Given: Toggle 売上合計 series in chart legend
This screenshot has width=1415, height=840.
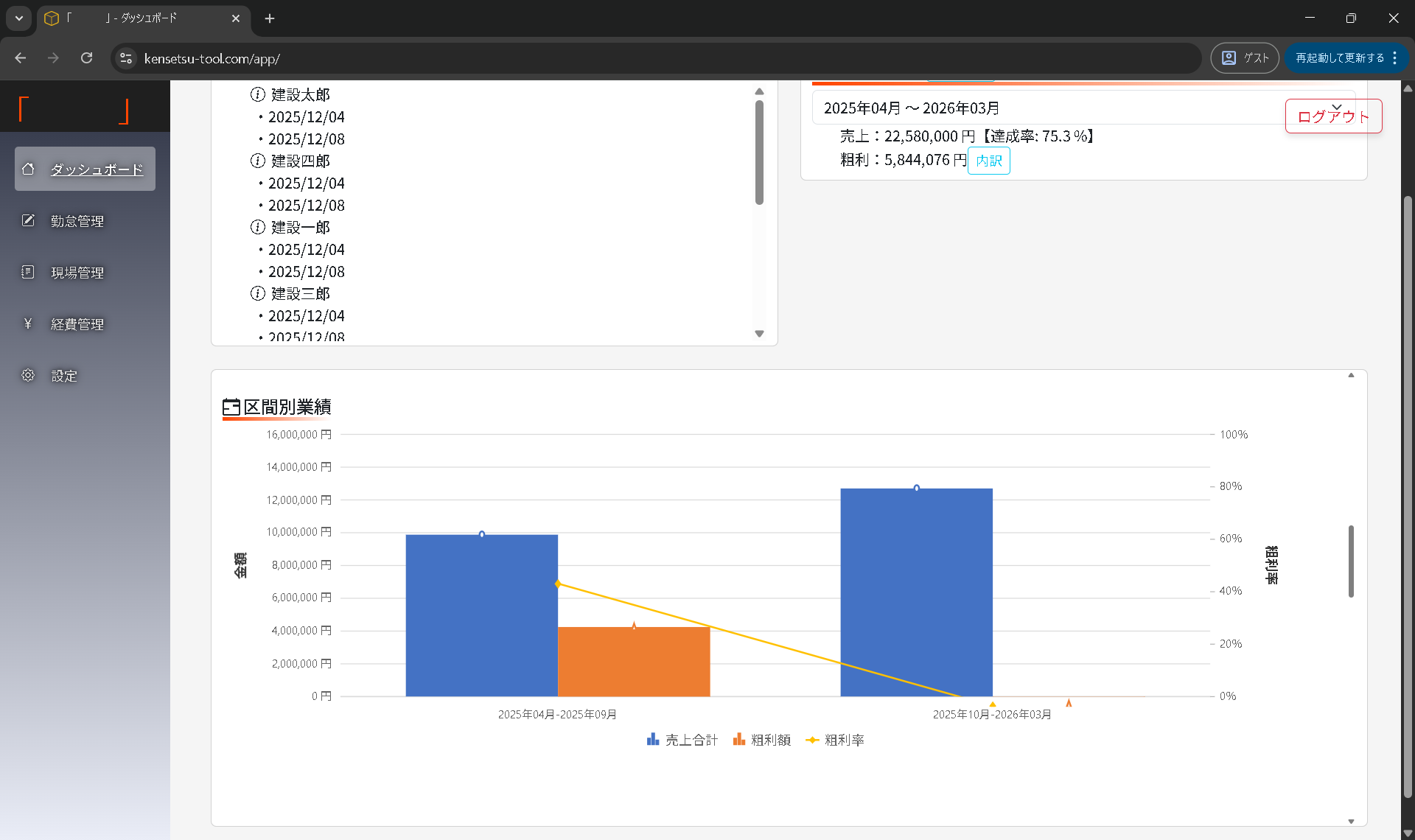Looking at the screenshot, I should (x=682, y=740).
